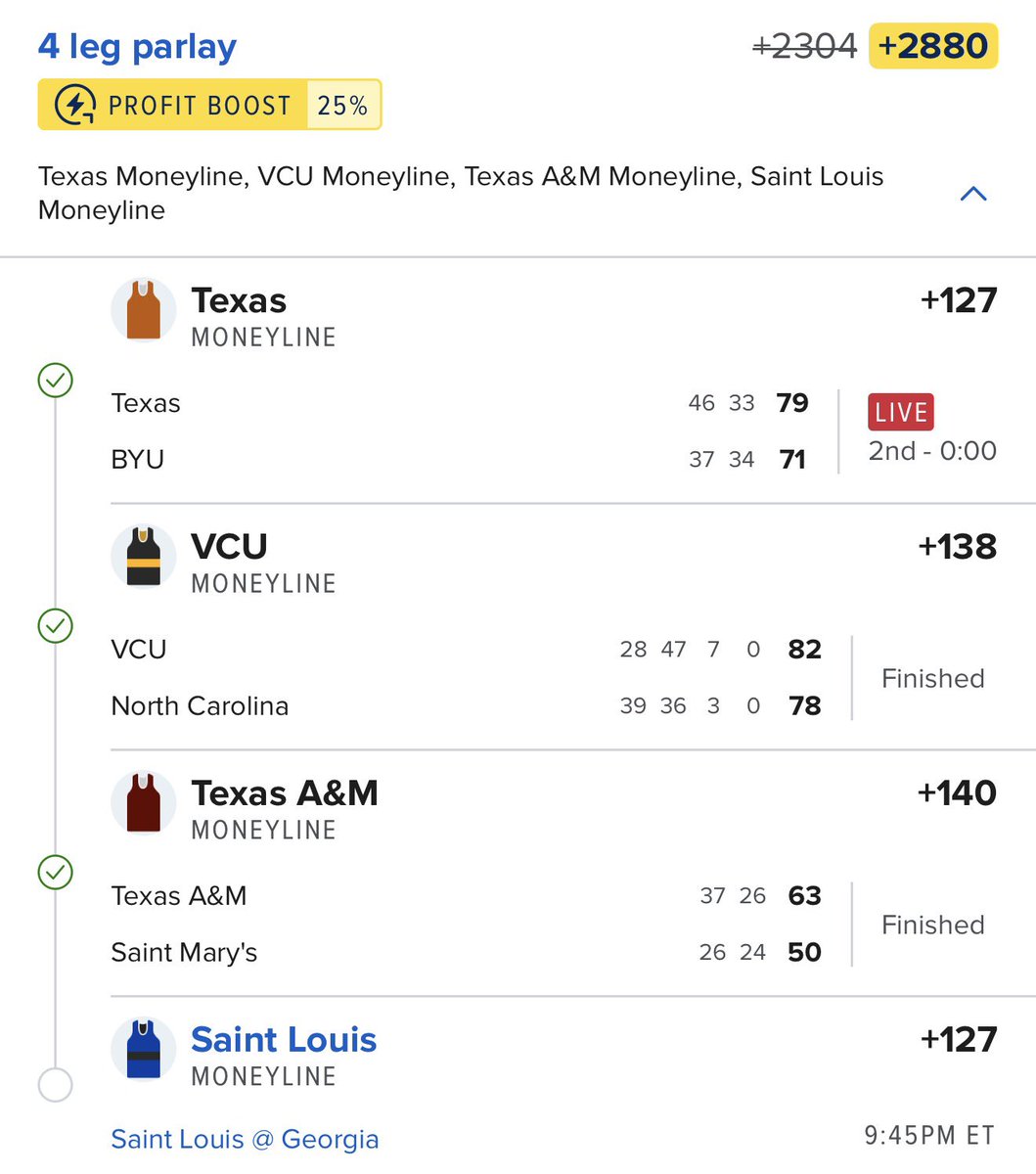Tap the lightning bolt Profit Boost icon

coord(75,106)
